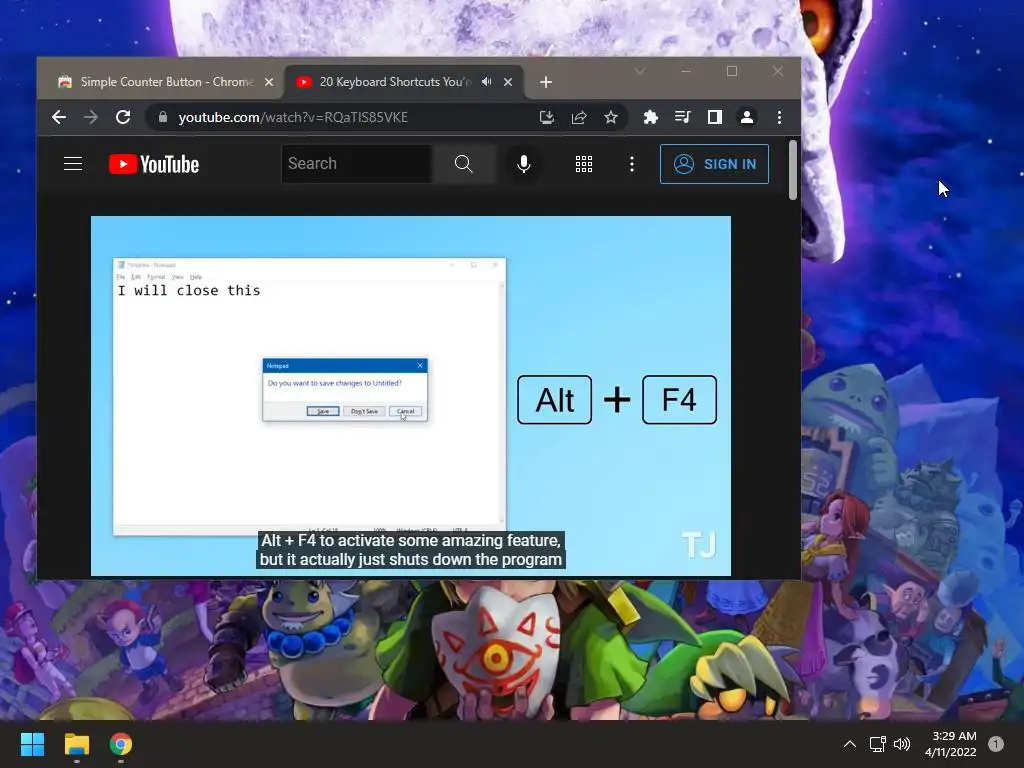
Task: Click the YouTube search magnifier button
Action: coord(464,163)
